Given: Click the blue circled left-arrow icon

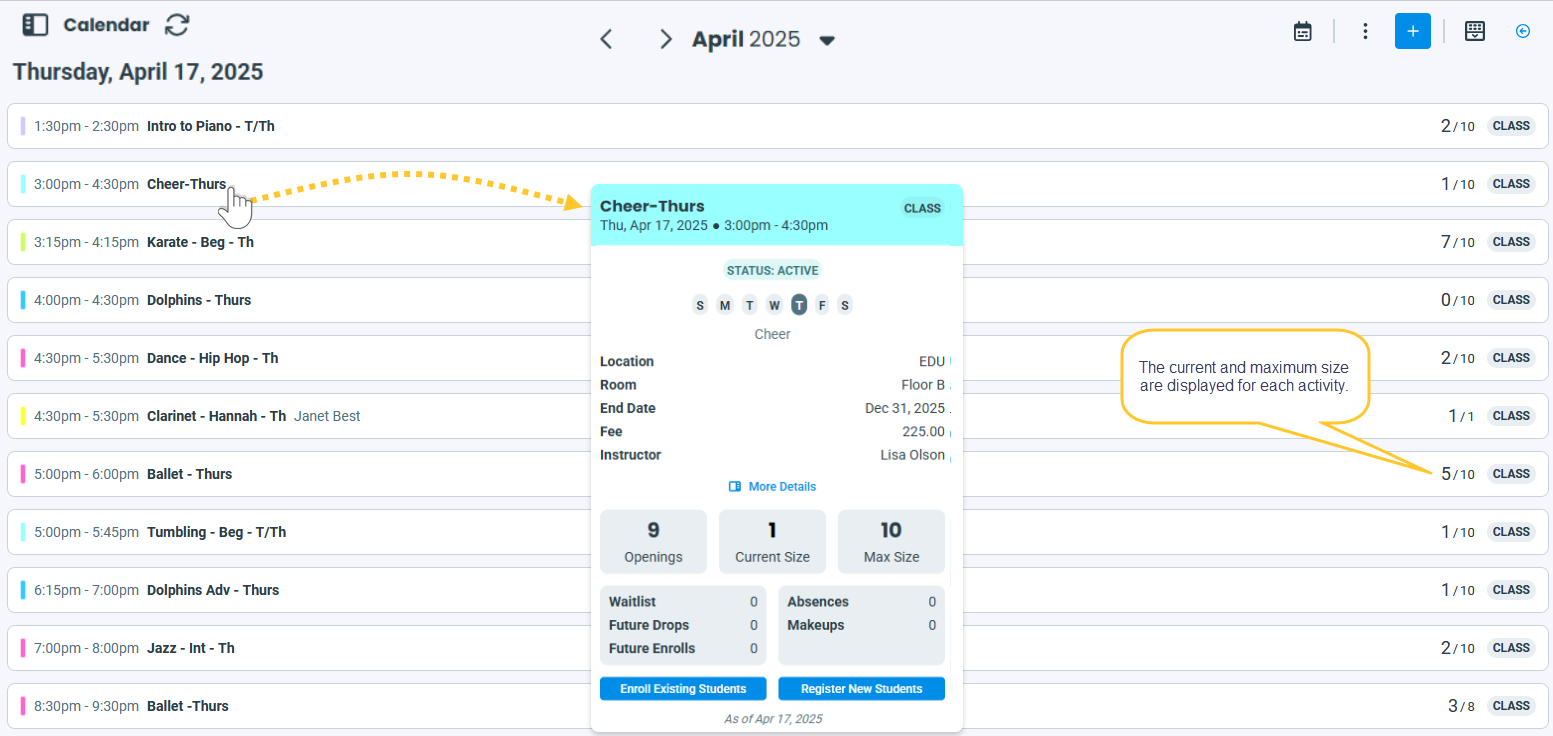Looking at the screenshot, I should (x=1523, y=31).
